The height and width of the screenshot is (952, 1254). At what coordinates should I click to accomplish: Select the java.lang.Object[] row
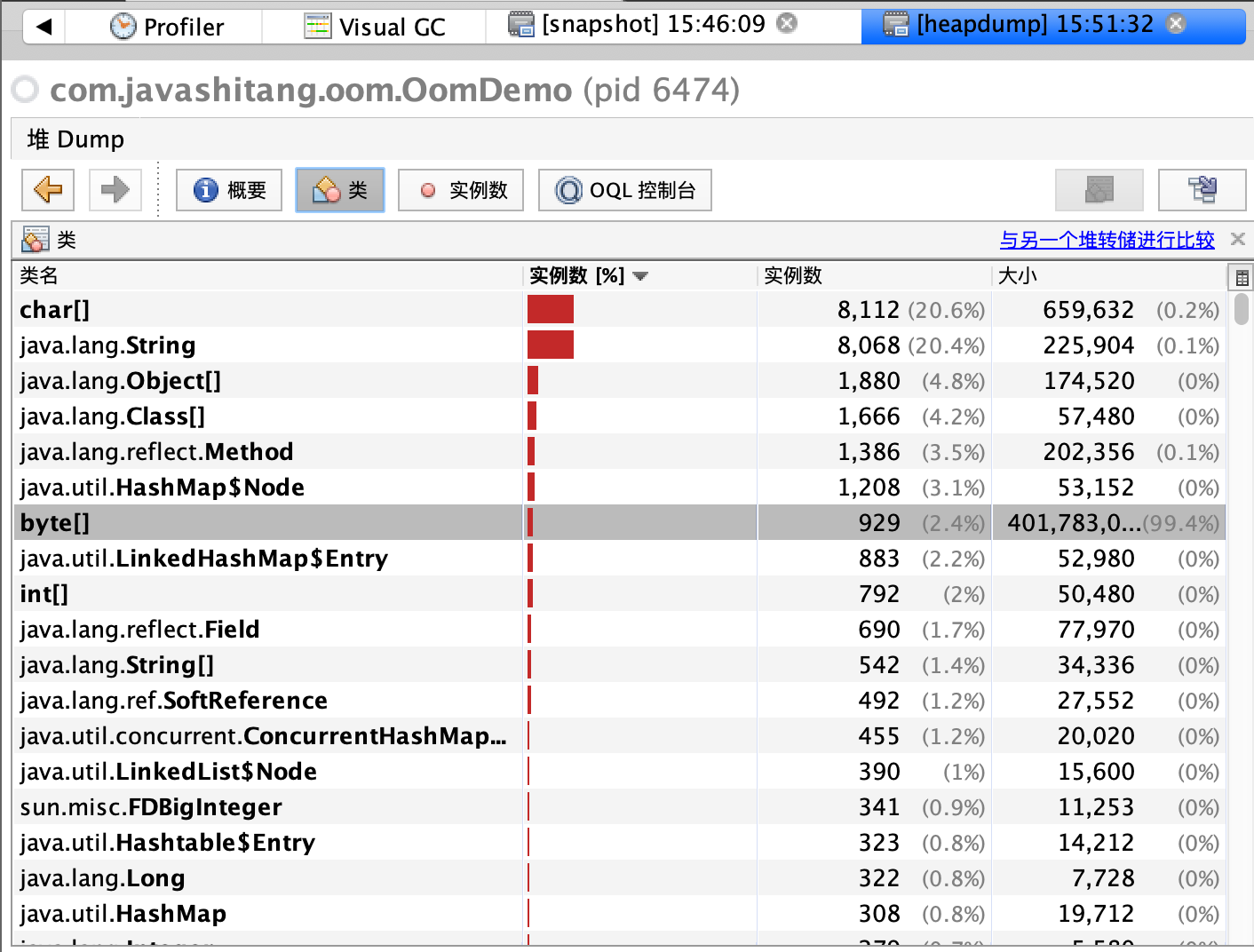point(620,380)
